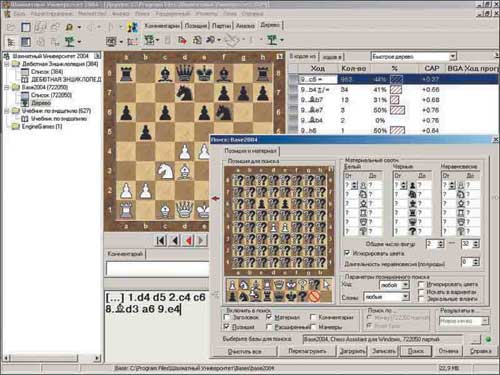Open the Справка menu in the menu bar

point(252,14)
